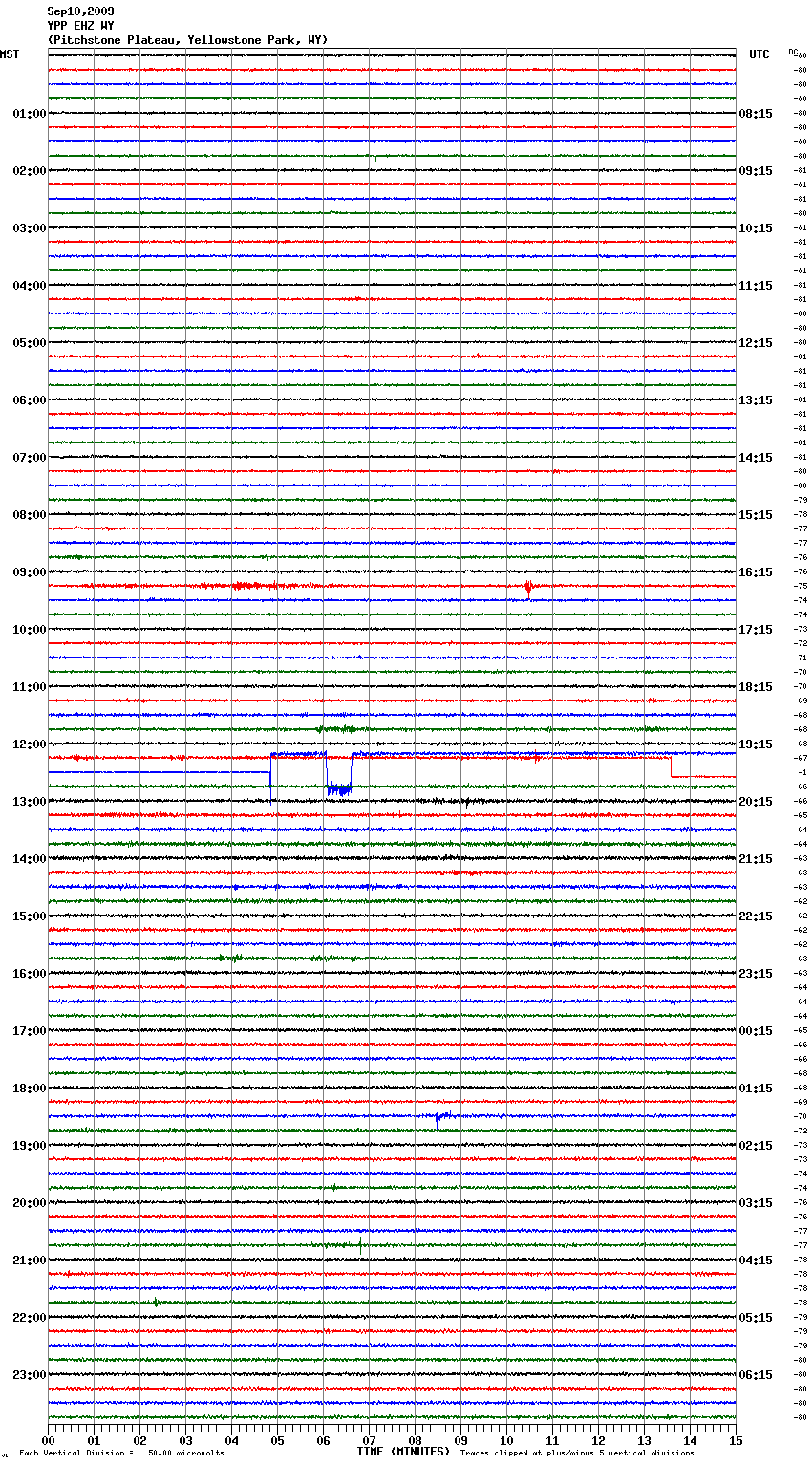Click the 19:15 UTC time label
Screen dimensions: 812x1466
(x=756, y=744)
